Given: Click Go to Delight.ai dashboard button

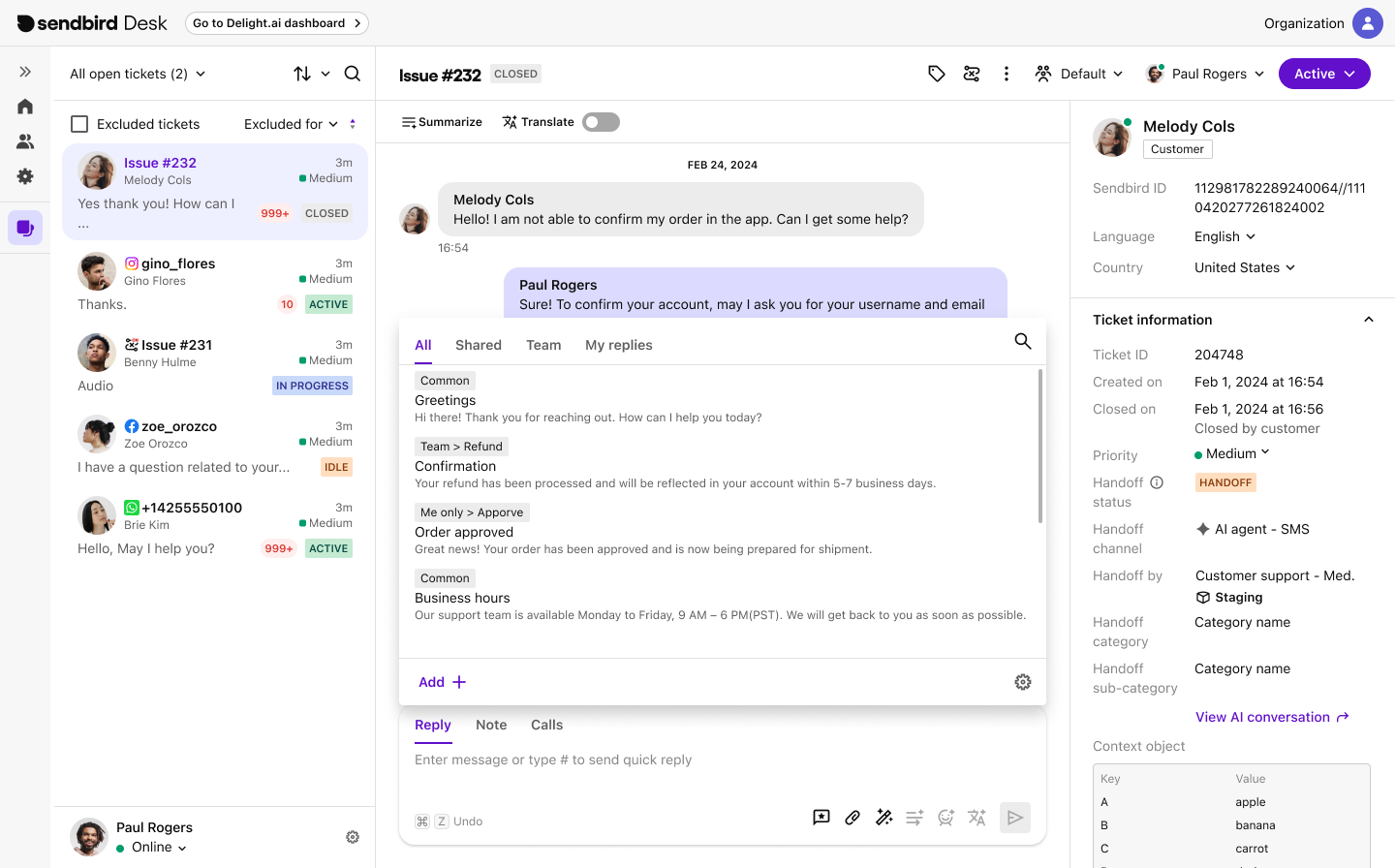Looking at the screenshot, I should coord(277,23).
